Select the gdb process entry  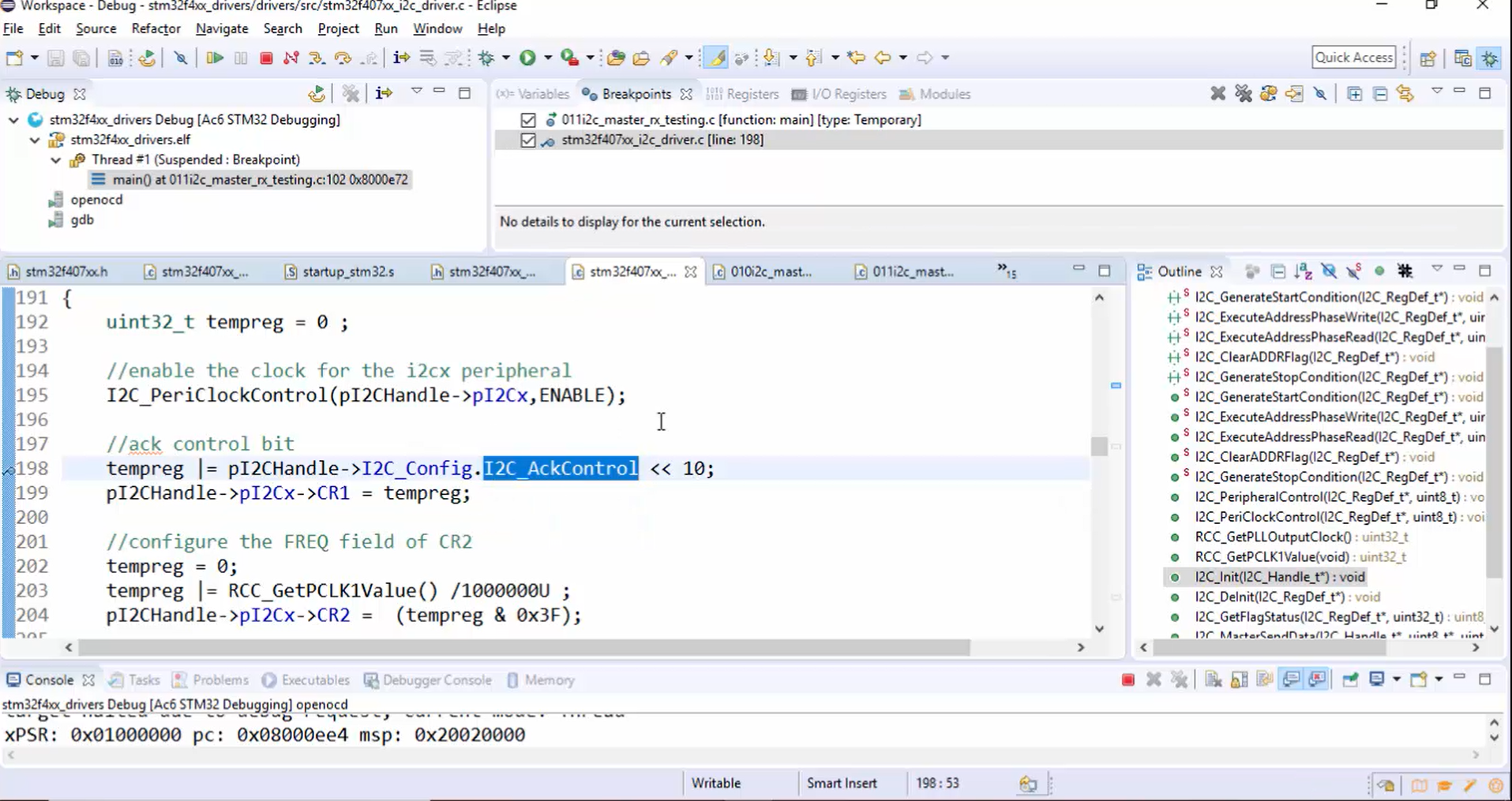tap(72, 220)
